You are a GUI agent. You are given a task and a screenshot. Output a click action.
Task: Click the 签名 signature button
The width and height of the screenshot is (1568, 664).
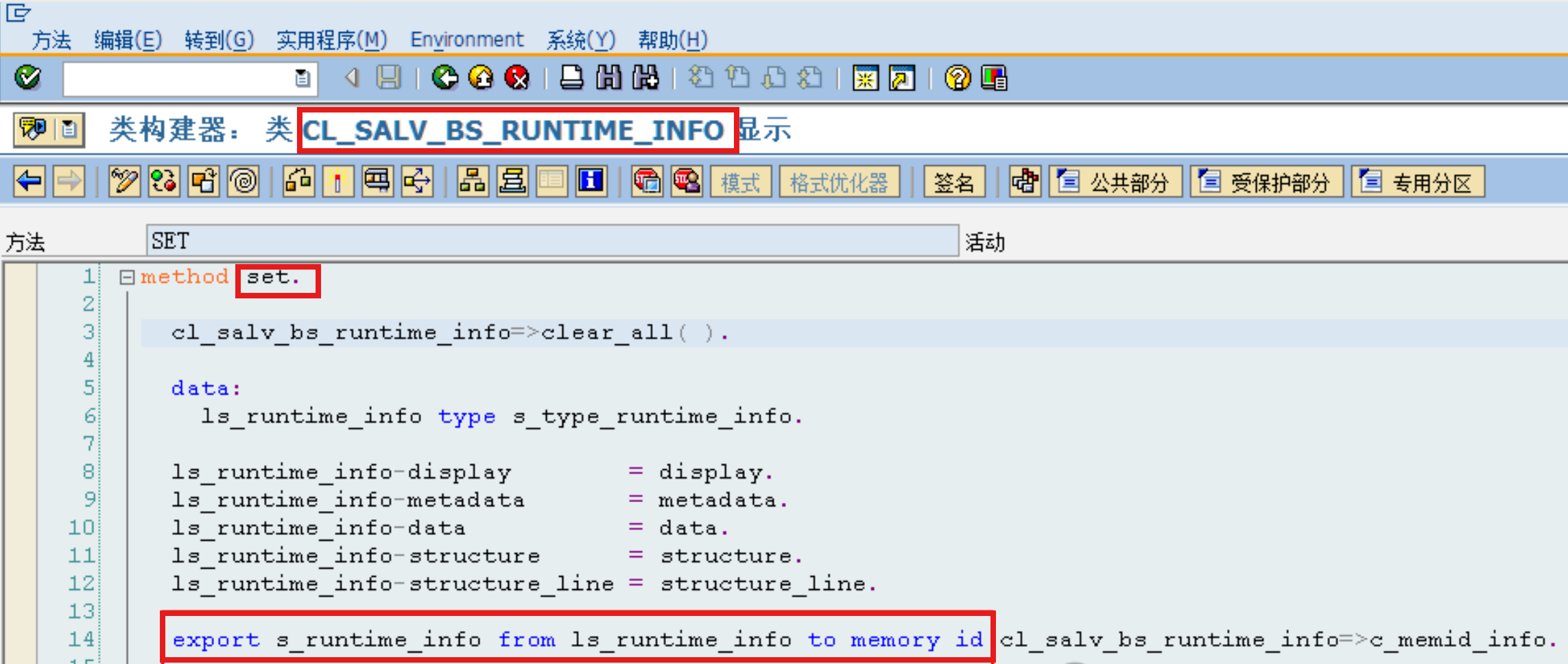954,181
